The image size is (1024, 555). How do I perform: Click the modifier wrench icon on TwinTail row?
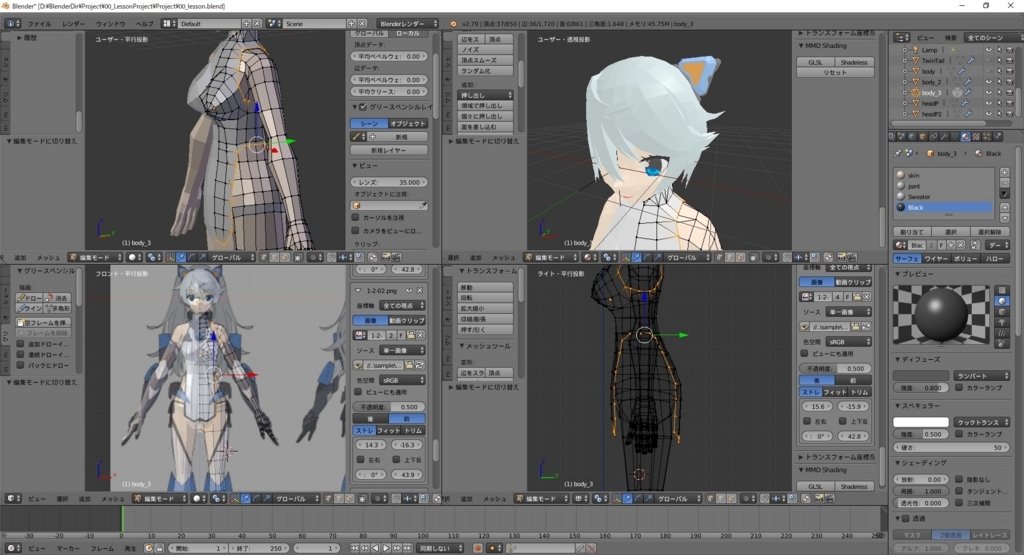pos(972,61)
